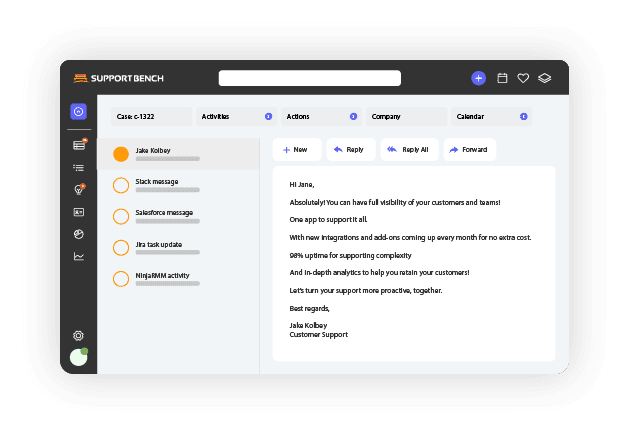
Task: Open the line chart analytics icon
Action: [x=79, y=256]
